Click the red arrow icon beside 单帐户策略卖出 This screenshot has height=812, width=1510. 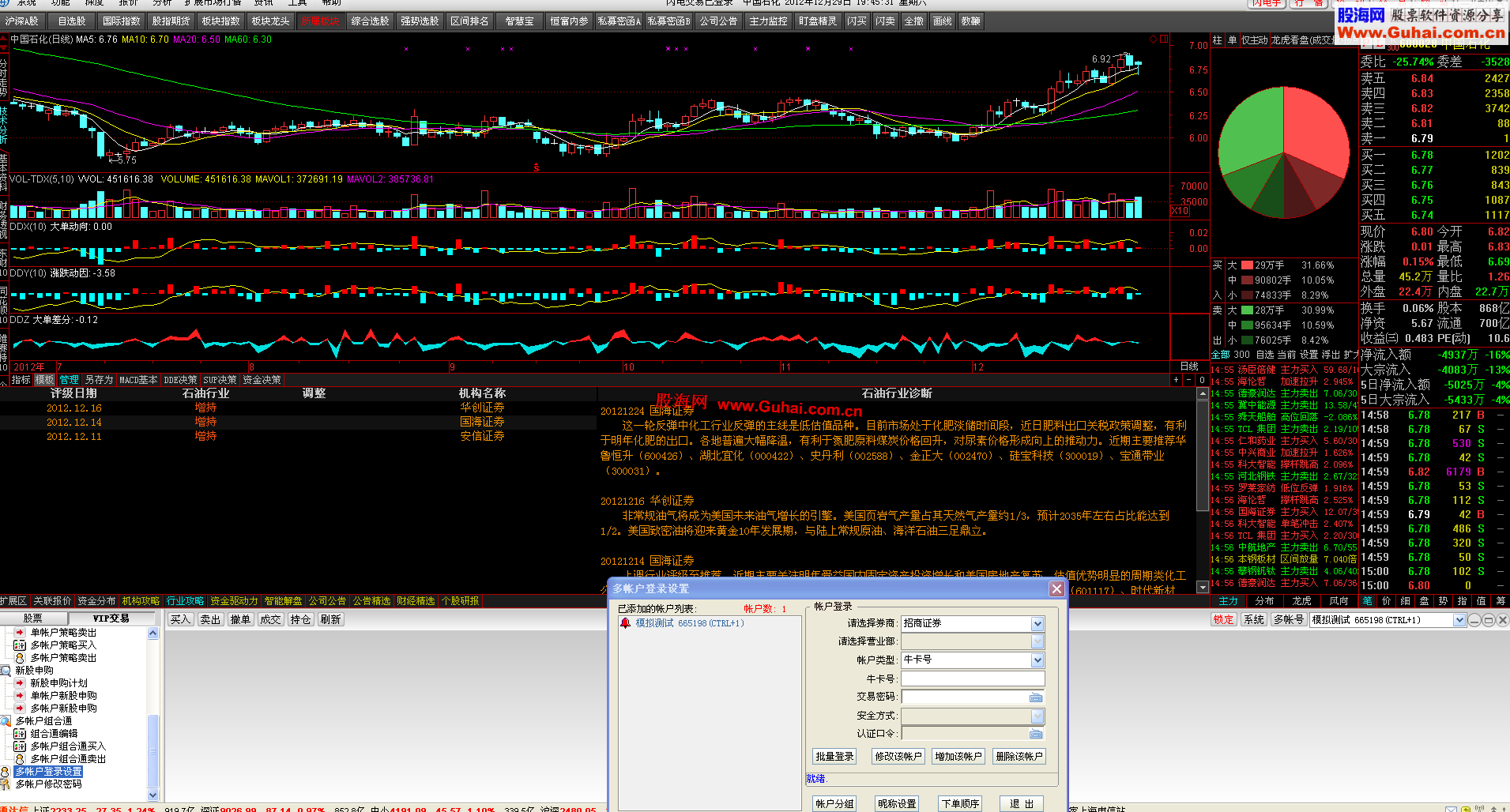[20, 633]
